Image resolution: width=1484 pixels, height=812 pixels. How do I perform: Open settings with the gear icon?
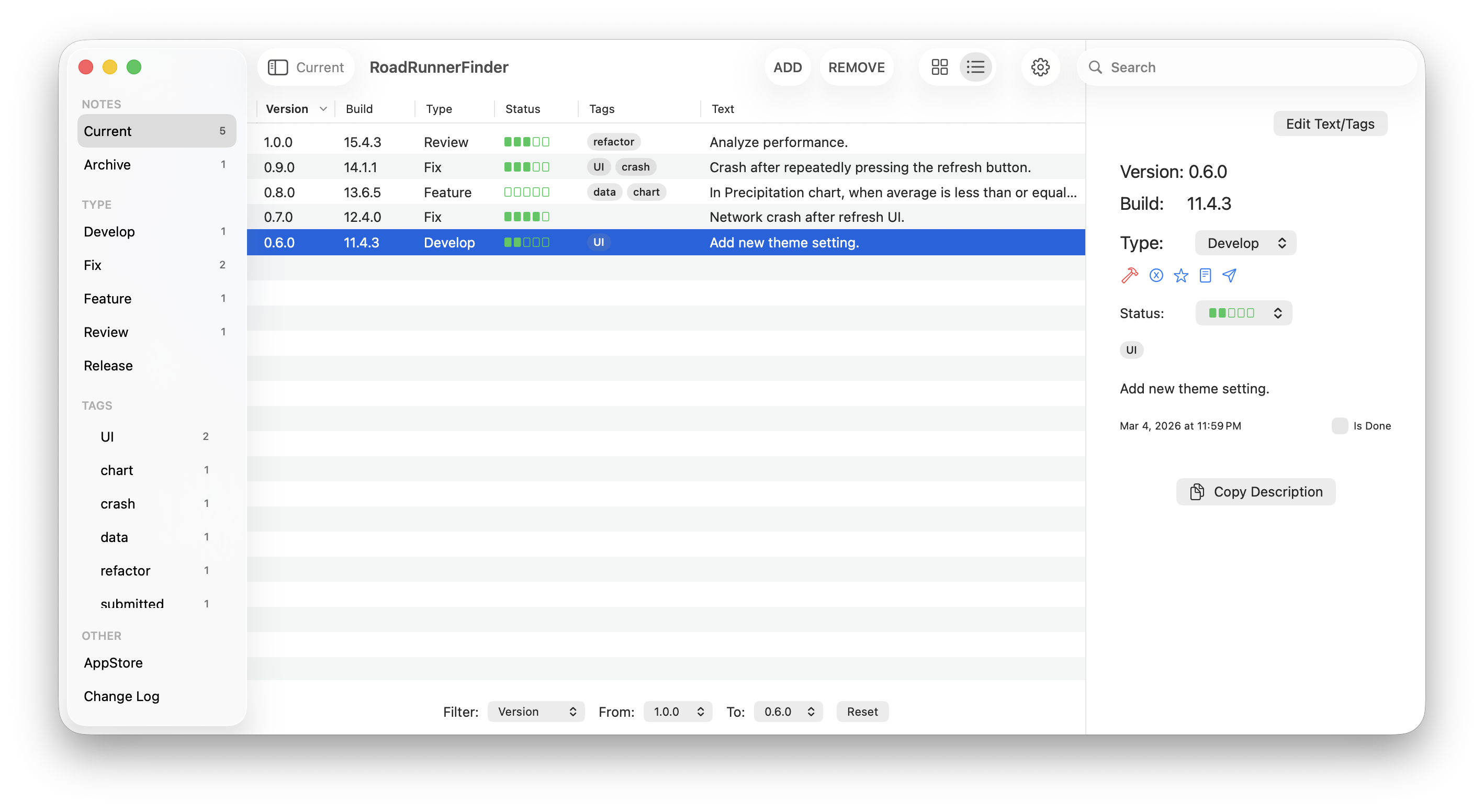click(1040, 67)
